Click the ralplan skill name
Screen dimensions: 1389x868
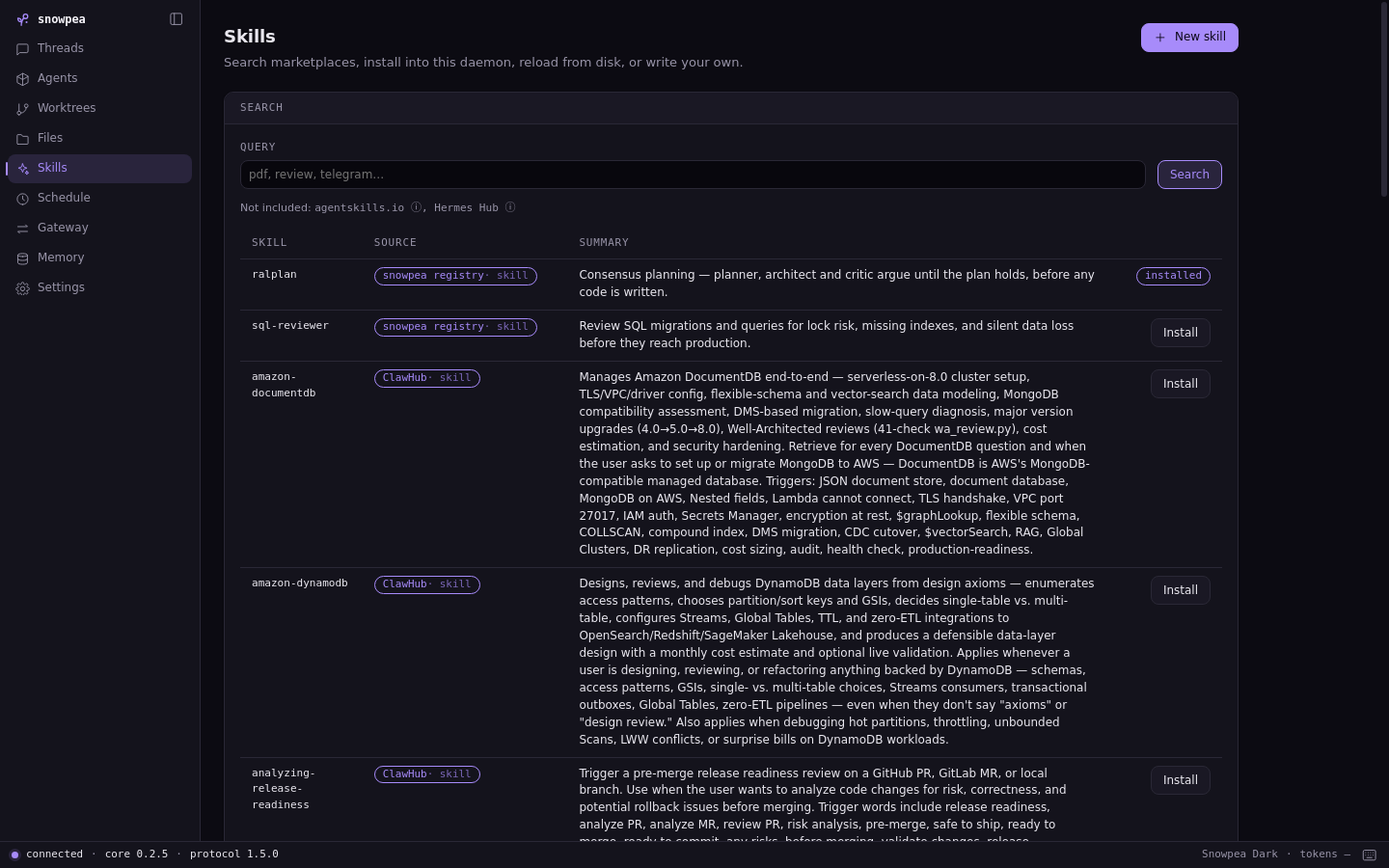[274, 275]
